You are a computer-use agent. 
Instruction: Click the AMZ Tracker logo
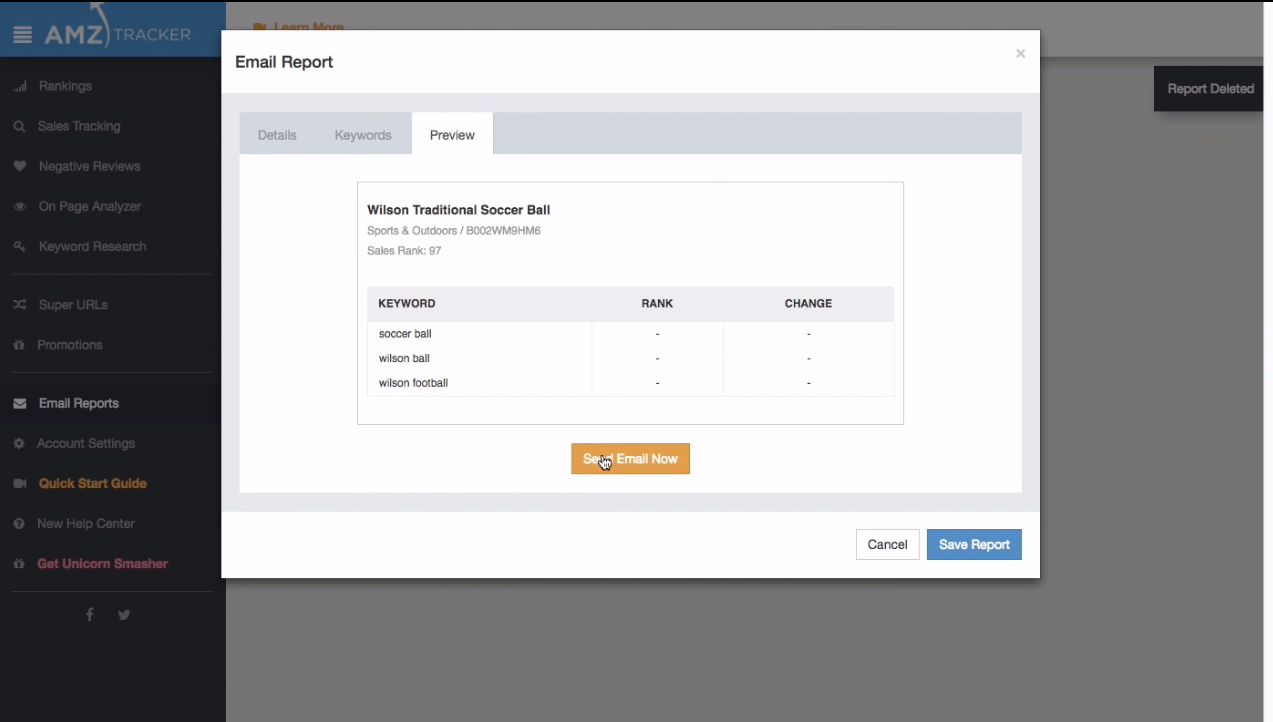pyautogui.click(x=117, y=34)
